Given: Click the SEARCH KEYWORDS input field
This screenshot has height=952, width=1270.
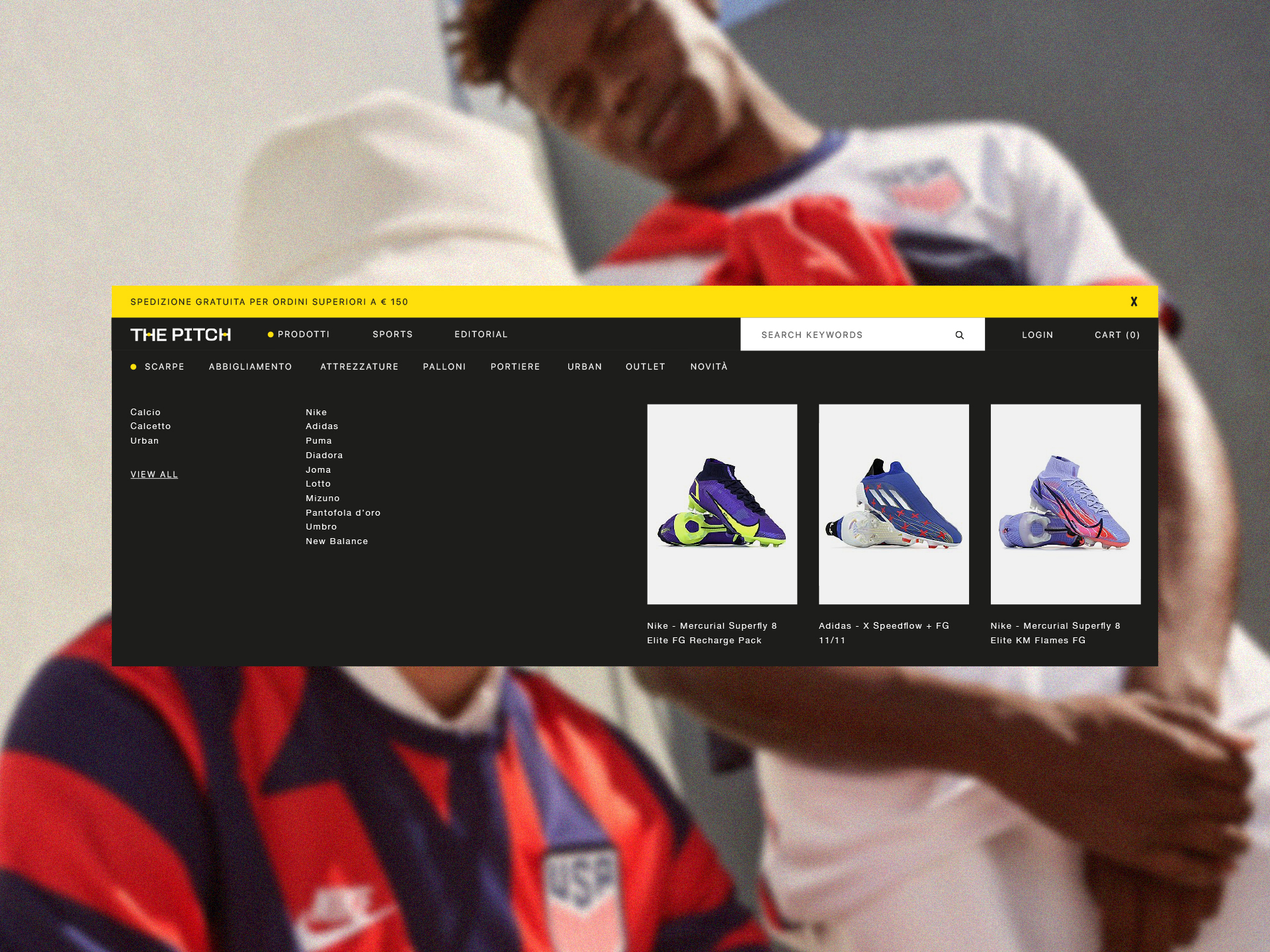Looking at the screenshot, I should 863,335.
